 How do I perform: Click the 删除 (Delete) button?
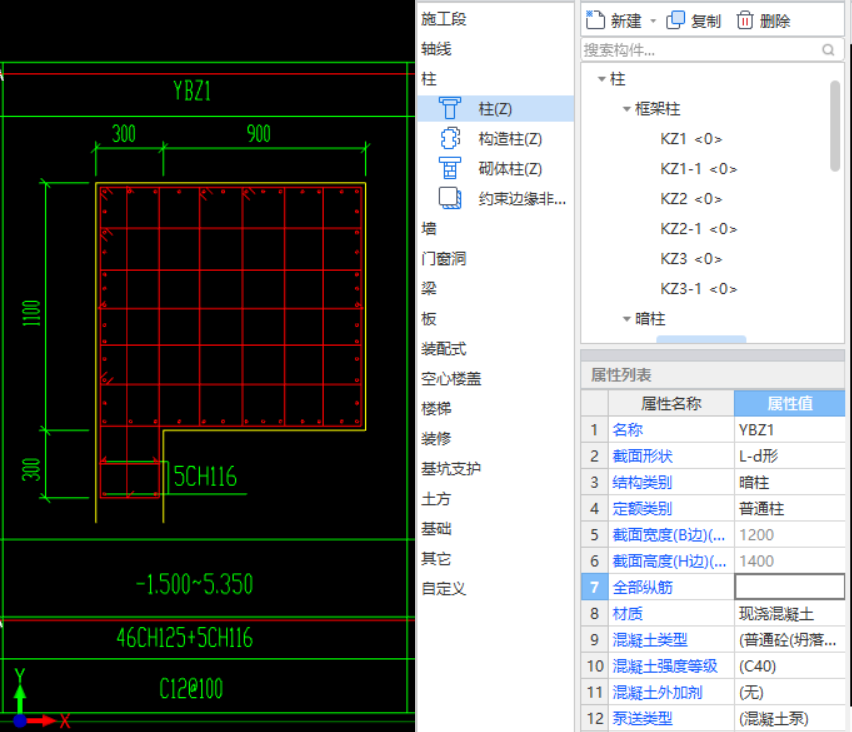(763, 21)
